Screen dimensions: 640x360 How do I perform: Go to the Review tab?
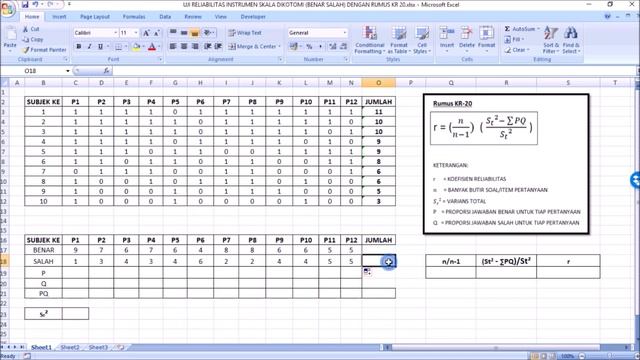193,17
